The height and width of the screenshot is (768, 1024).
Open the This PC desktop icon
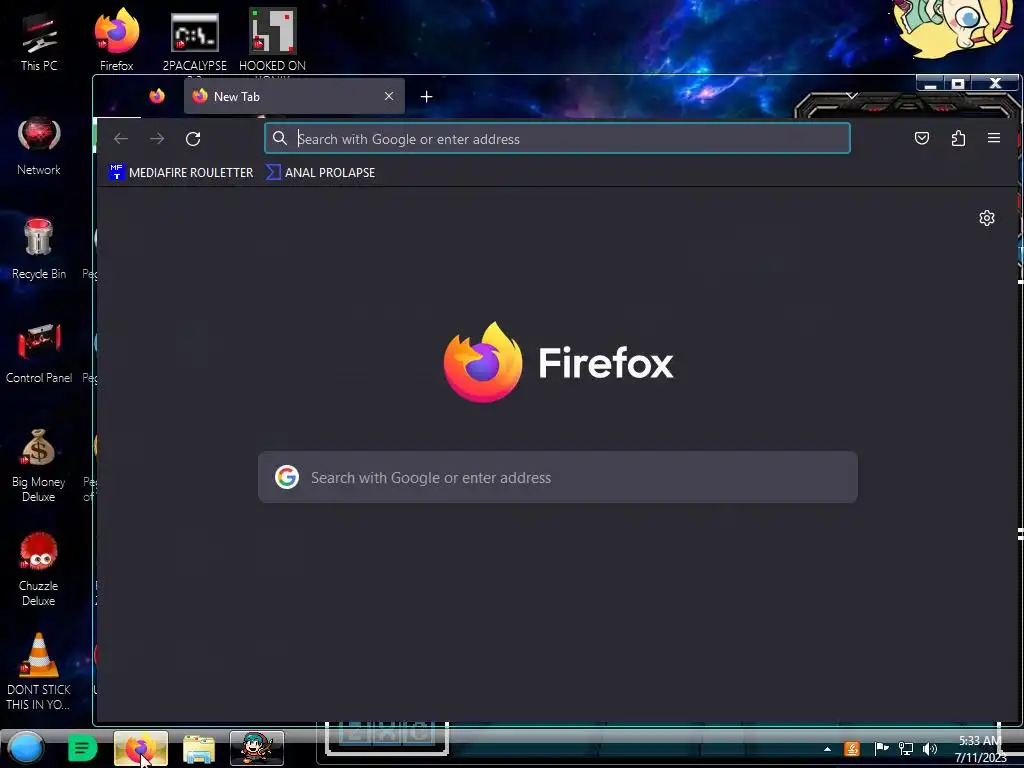[39, 40]
